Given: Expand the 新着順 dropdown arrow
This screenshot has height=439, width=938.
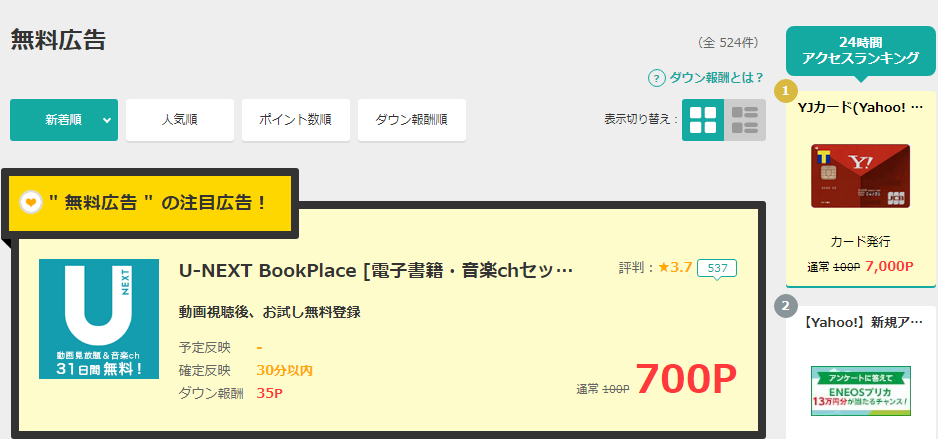Looking at the screenshot, I should 106,120.
